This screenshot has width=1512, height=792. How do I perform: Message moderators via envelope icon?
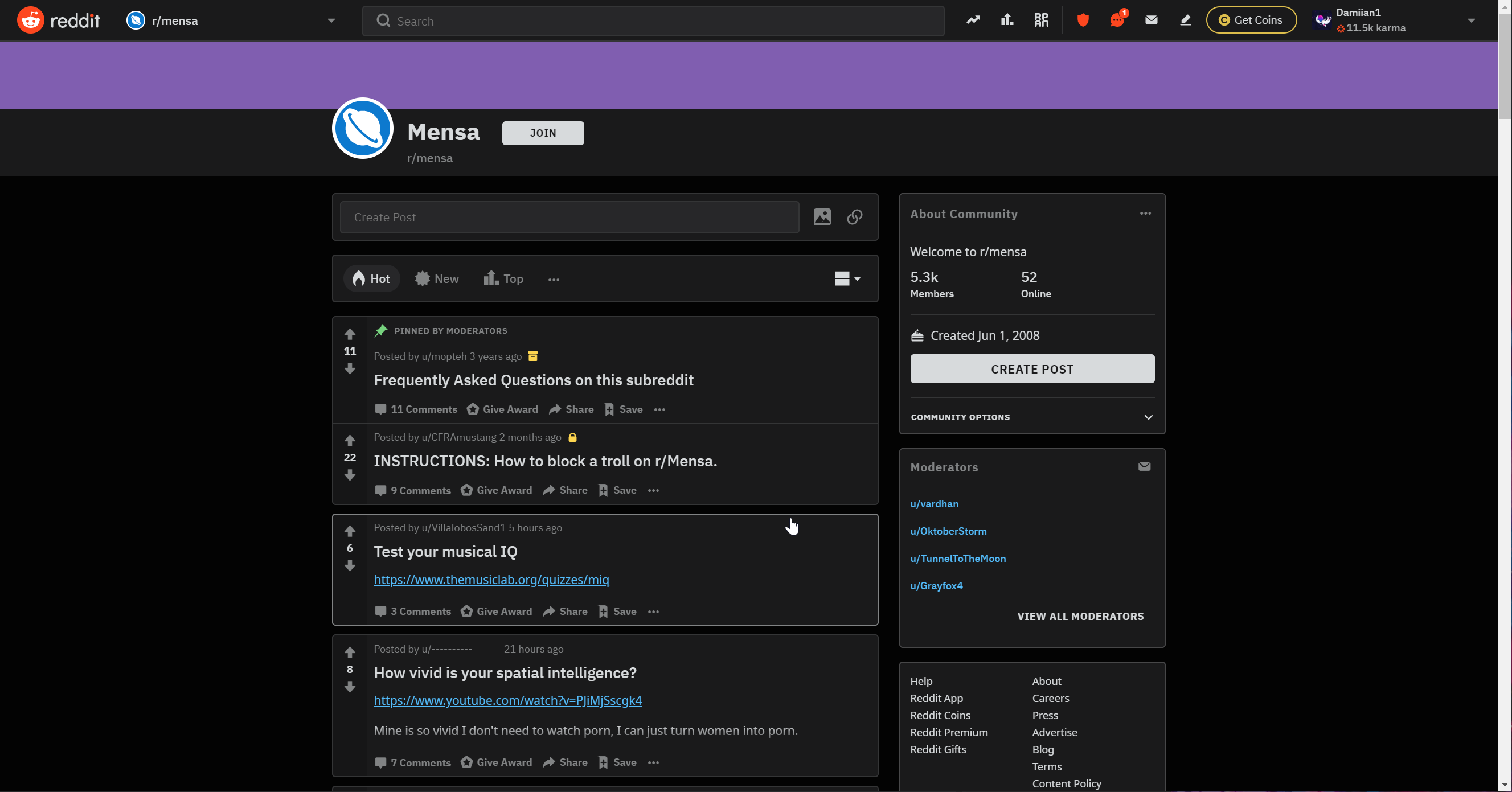pos(1144,466)
